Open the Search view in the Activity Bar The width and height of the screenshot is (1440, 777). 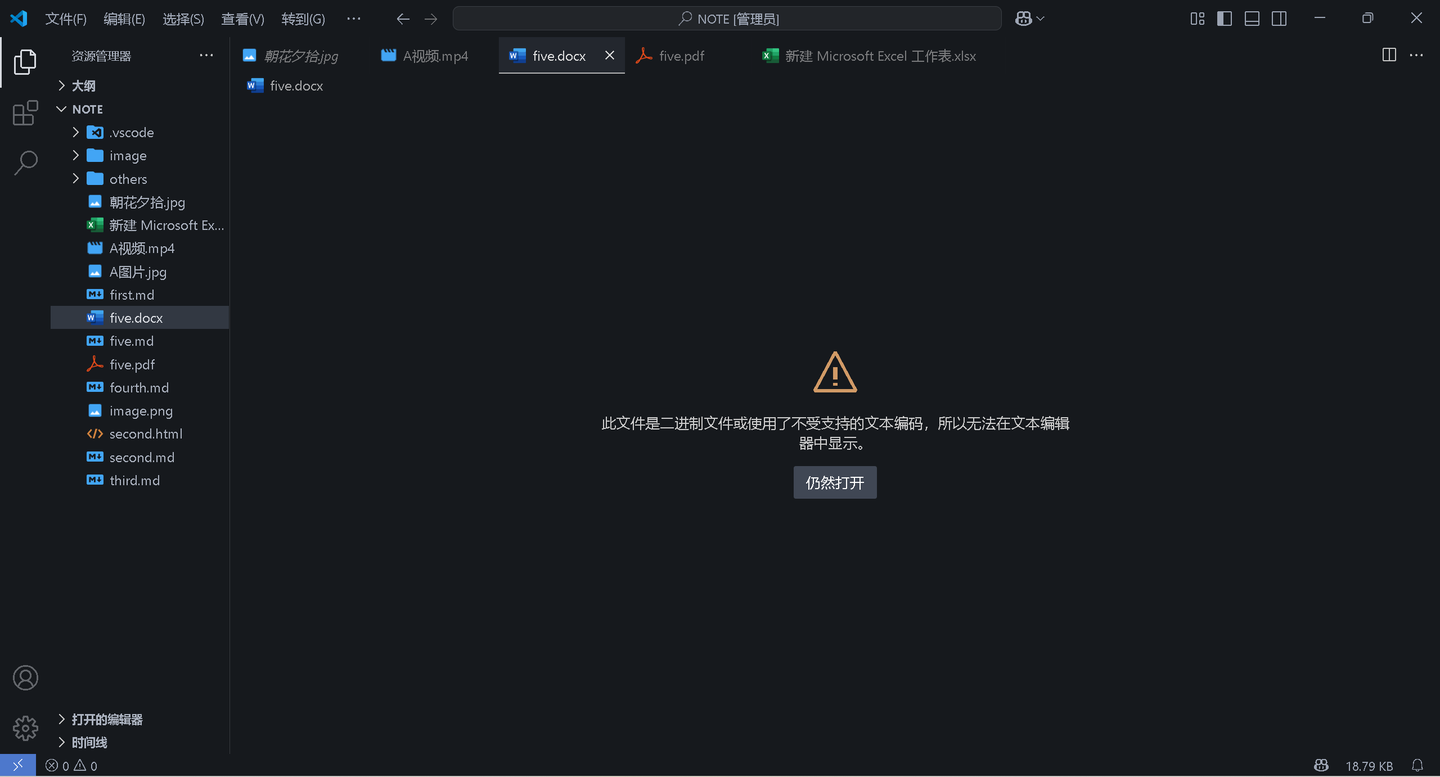click(25, 162)
